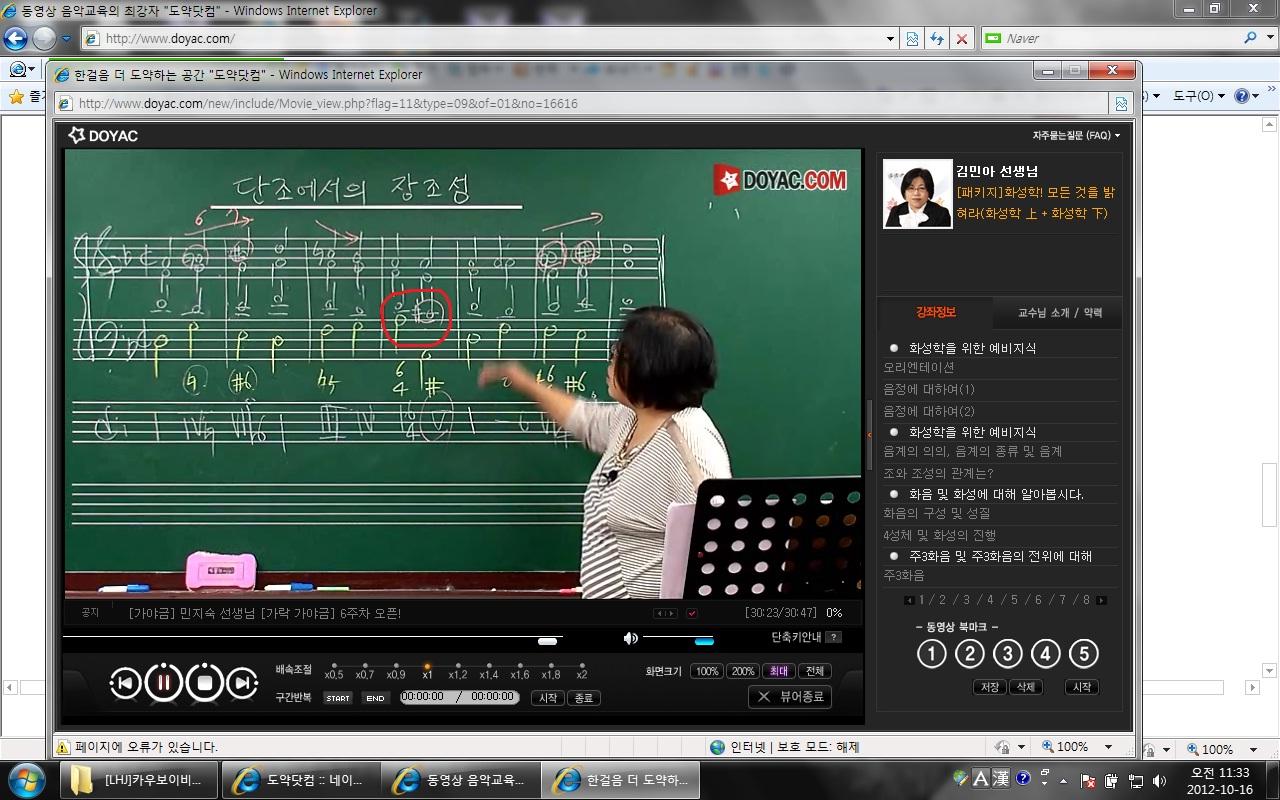Click the player volume slider handle
This screenshot has height=800, width=1280.
(x=704, y=641)
